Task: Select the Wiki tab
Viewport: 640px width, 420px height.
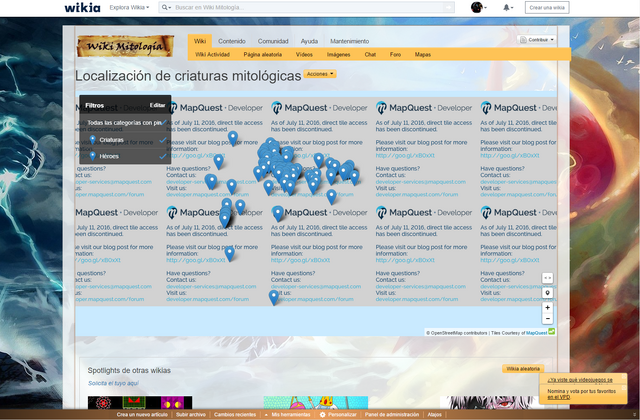Action: [200, 41]
